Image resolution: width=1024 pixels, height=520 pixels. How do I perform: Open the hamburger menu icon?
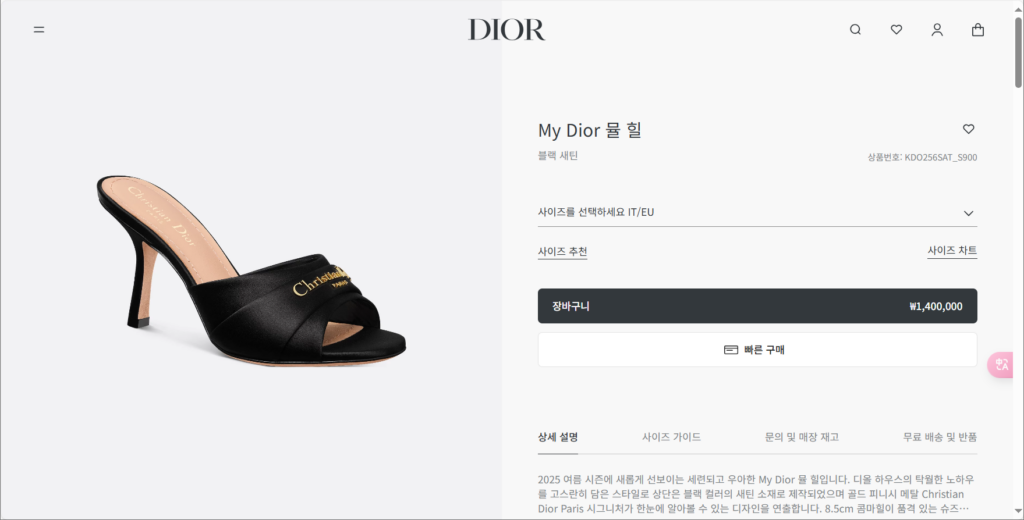pyautogui.click(x=39, y=29)
